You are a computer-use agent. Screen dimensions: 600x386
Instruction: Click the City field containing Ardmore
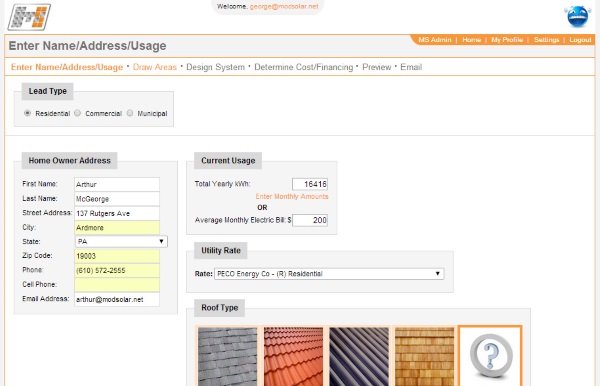click(117, 228)
